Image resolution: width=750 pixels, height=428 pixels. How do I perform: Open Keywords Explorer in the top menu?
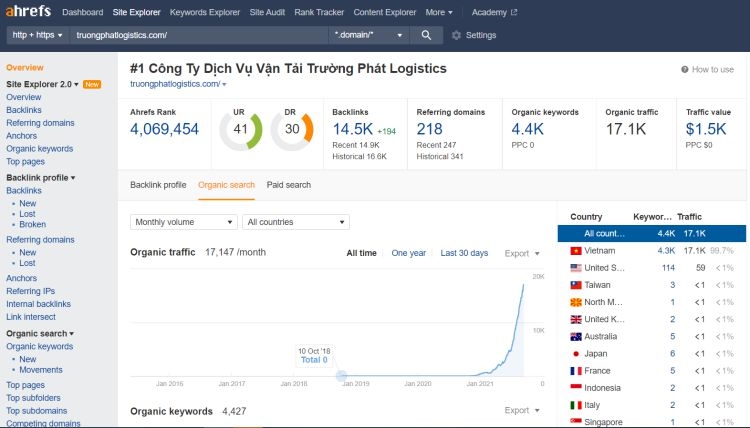tap(205, 12)
